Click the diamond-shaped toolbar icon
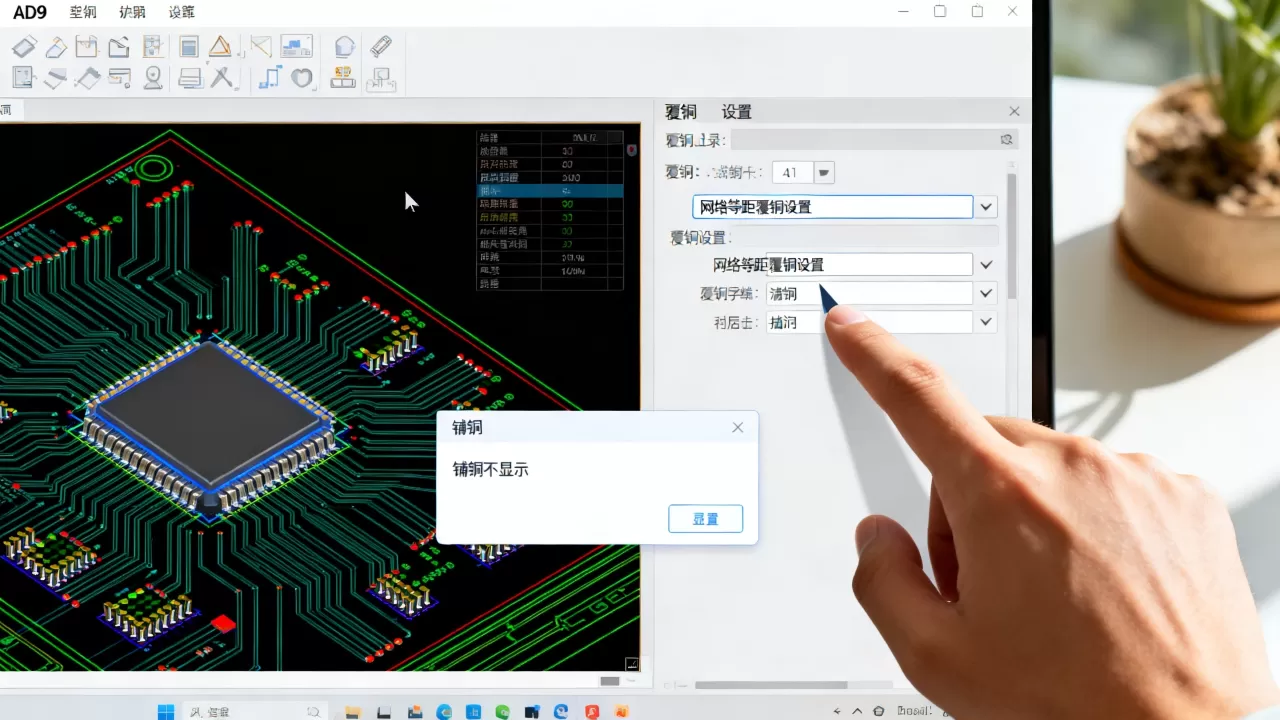 point(88,77)
